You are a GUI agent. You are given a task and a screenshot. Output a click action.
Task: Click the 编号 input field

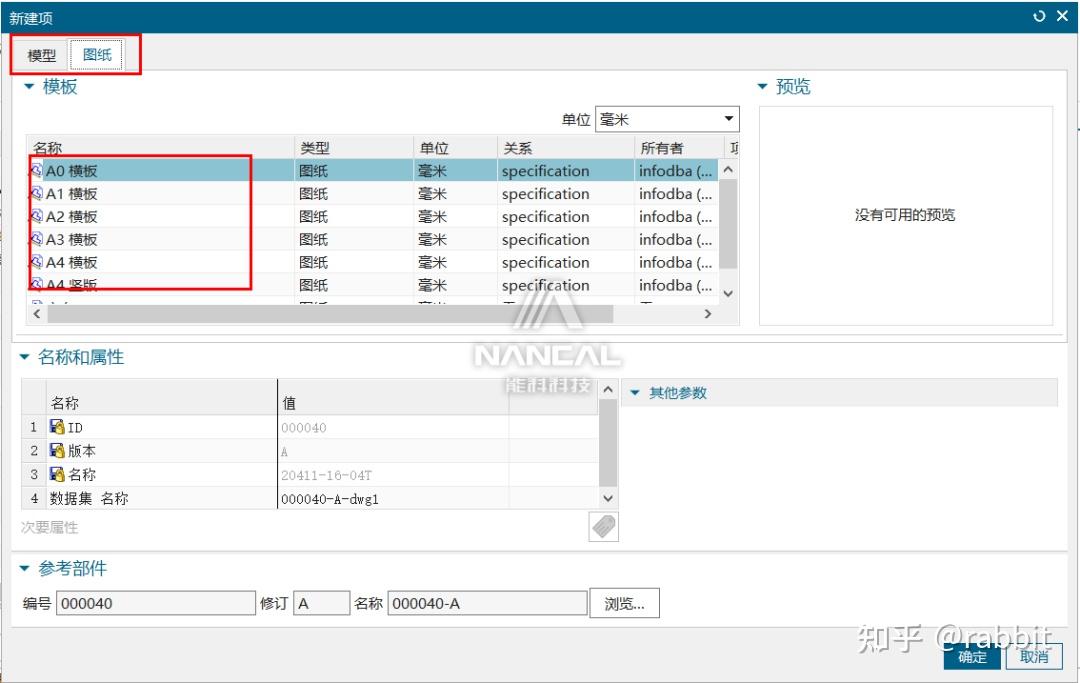[155, 602]
